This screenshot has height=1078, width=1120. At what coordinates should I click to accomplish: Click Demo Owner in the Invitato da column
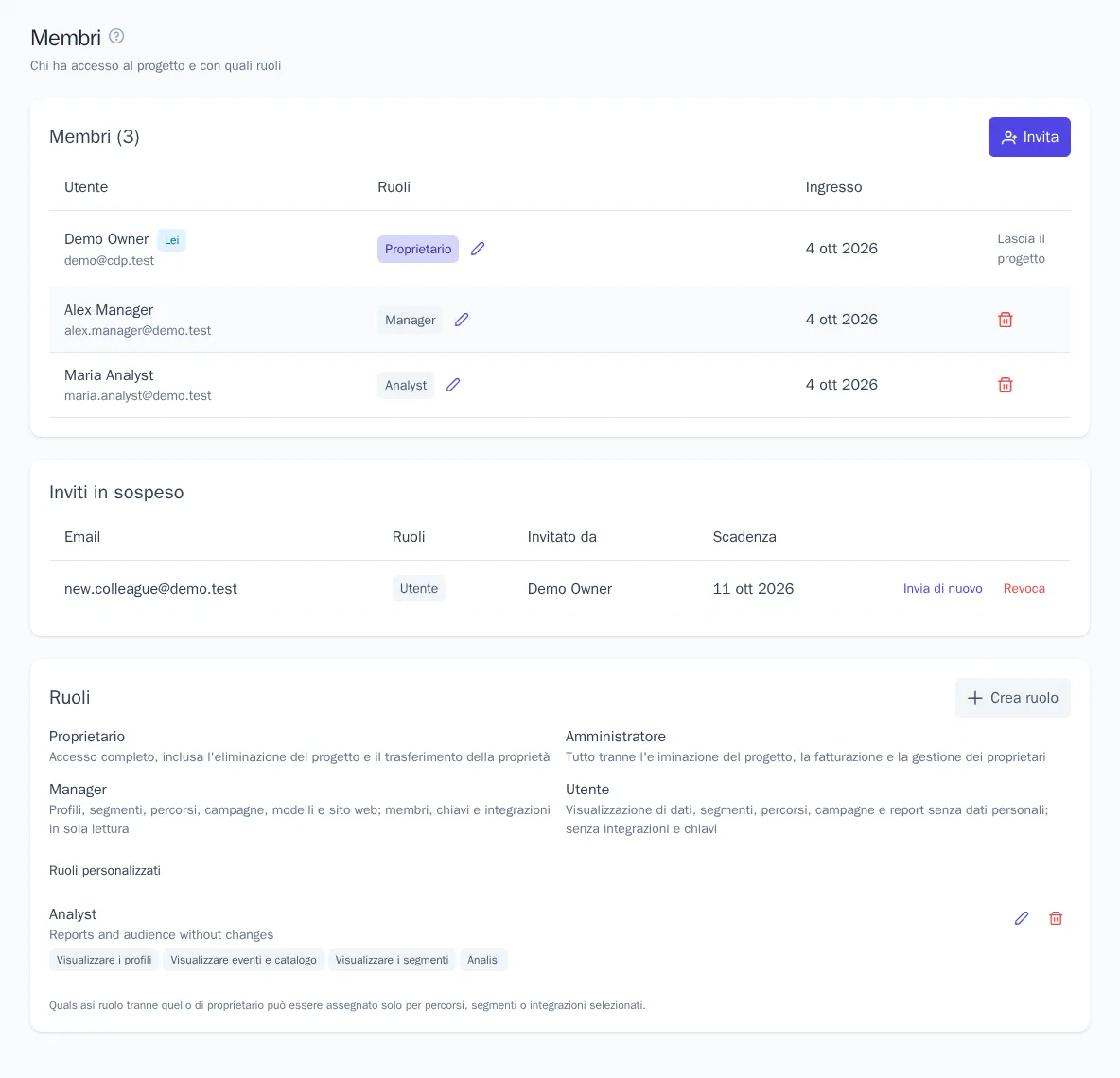pyautogui.click(x=570, y=589)
